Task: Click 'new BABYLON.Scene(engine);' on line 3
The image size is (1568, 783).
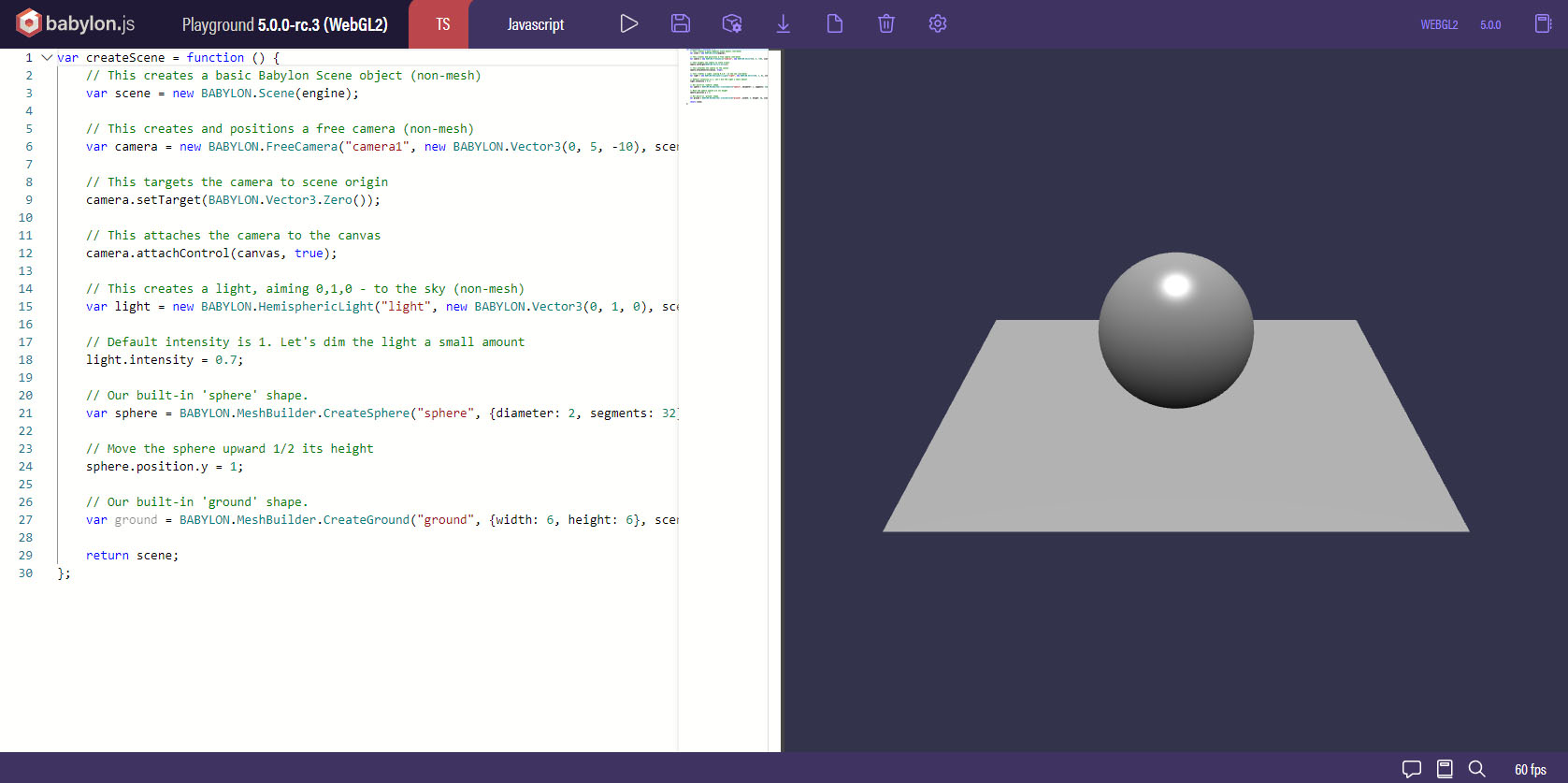Action: 266,93
